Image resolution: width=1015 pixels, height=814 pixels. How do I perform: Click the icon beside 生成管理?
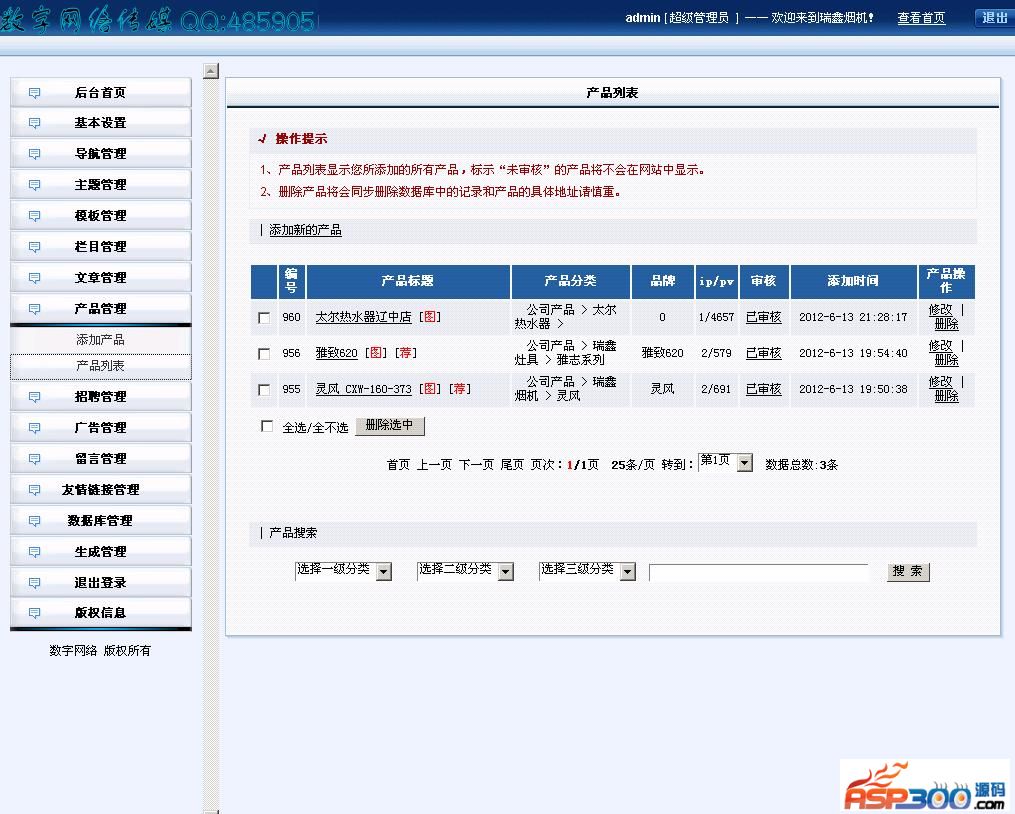34,552
